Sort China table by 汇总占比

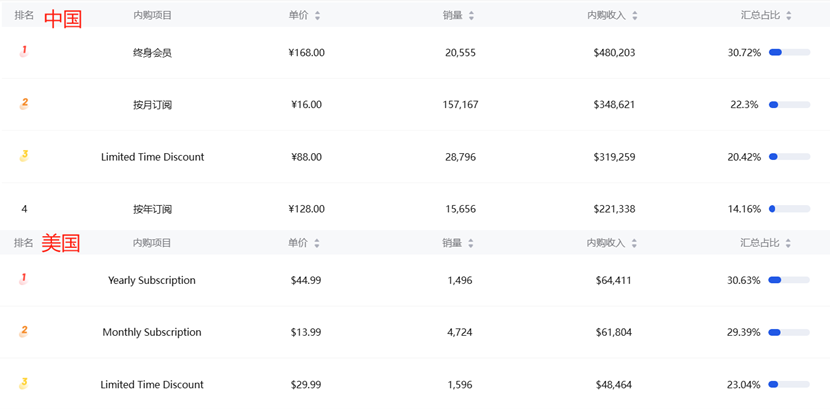[789, 16]
